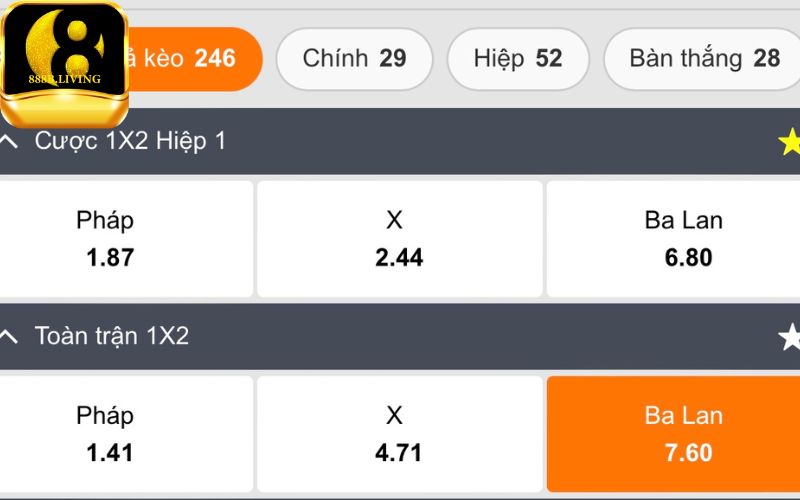
Task: Collapse the Cược 1X2 Hiệp 1 section chevron
Action: click(x=9, y=142)
